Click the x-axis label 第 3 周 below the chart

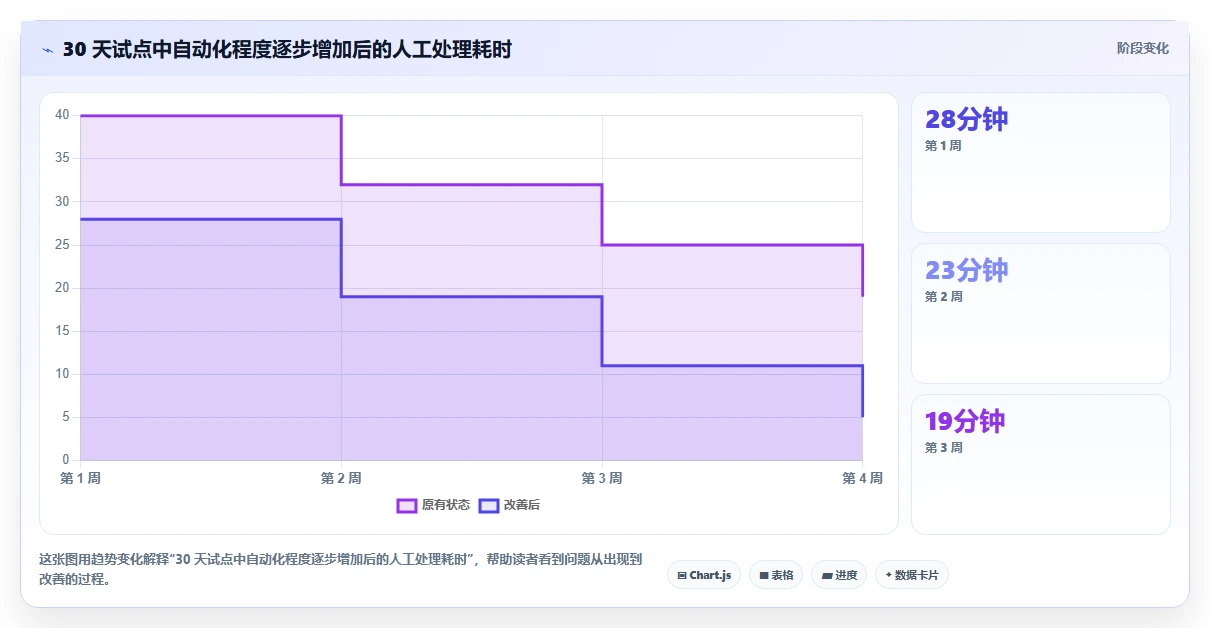pyautogui.click(x=602, y=479)
